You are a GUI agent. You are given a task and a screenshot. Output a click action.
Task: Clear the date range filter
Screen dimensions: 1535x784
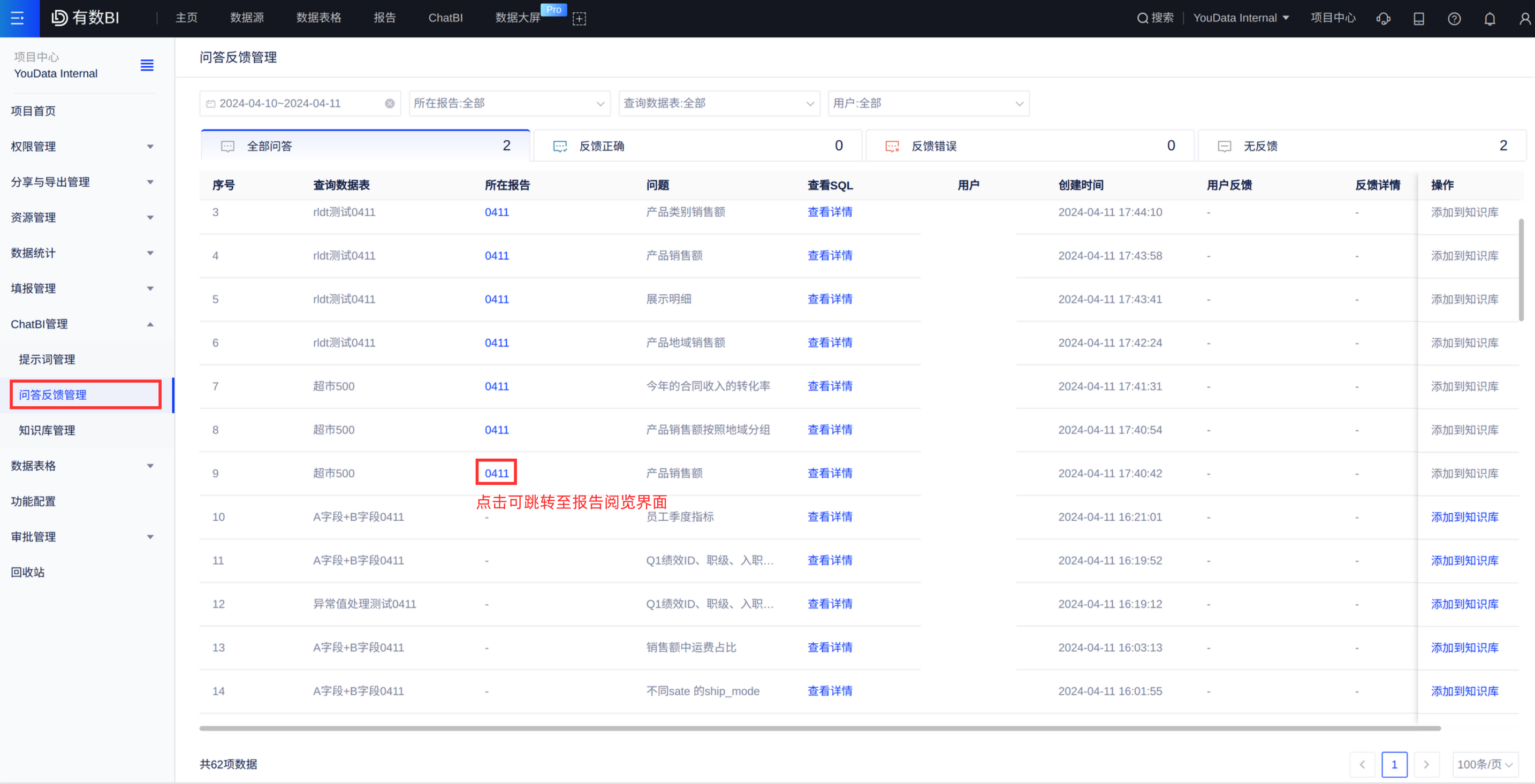click(390, 104)
